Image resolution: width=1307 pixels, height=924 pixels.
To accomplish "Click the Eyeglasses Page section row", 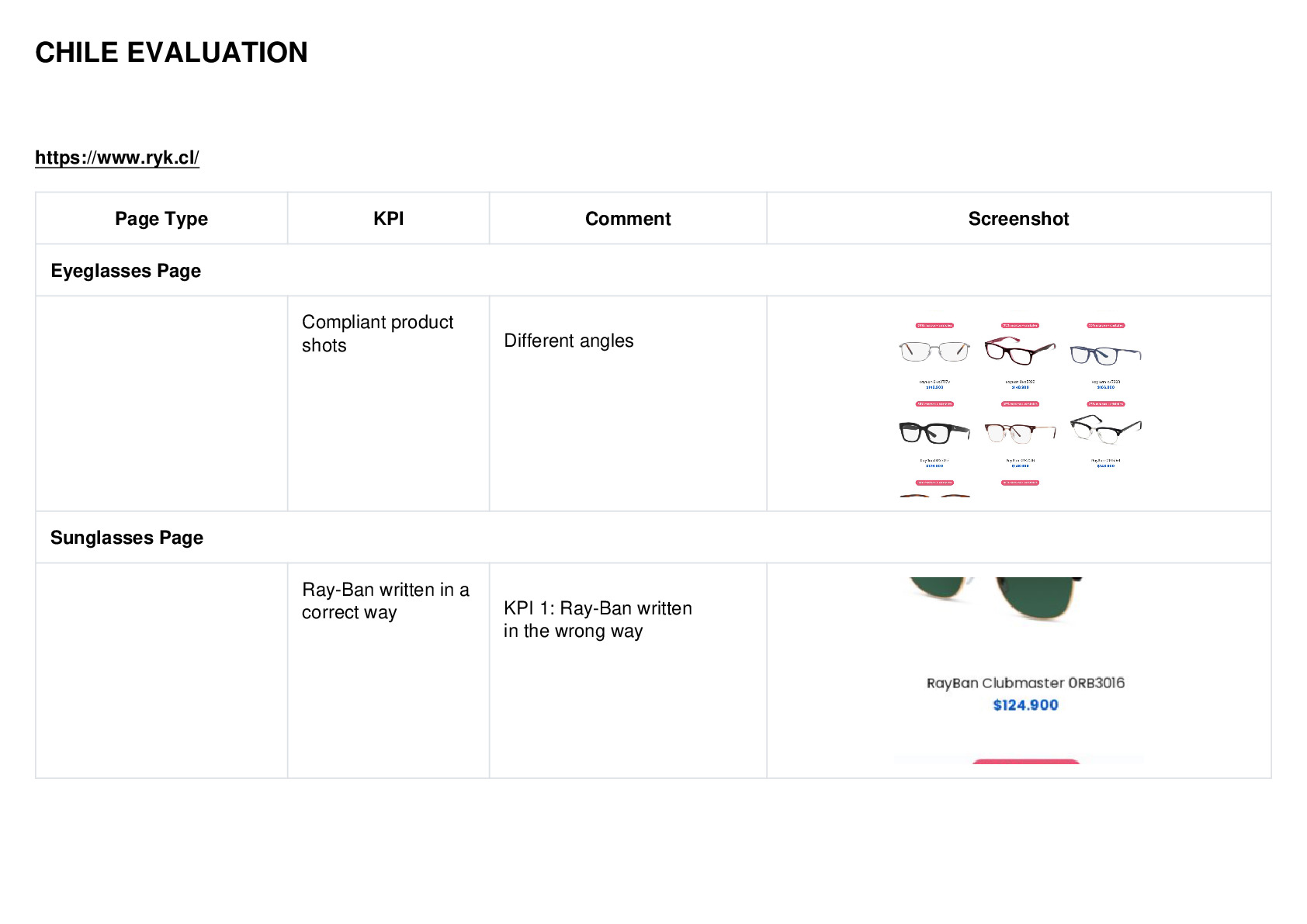I will 653,271.
